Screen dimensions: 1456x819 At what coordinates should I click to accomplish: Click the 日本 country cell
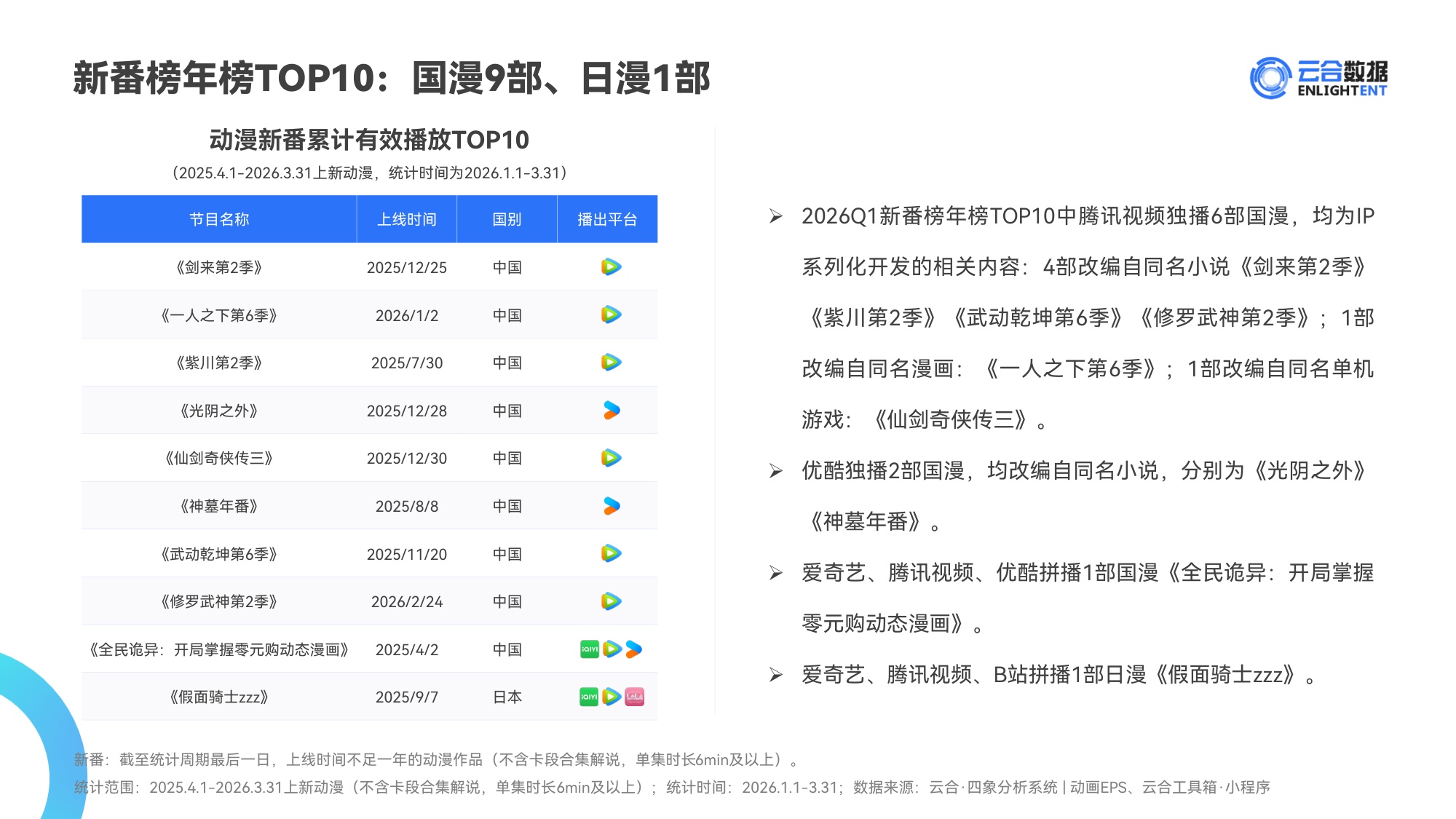click(x=507, y=697)
